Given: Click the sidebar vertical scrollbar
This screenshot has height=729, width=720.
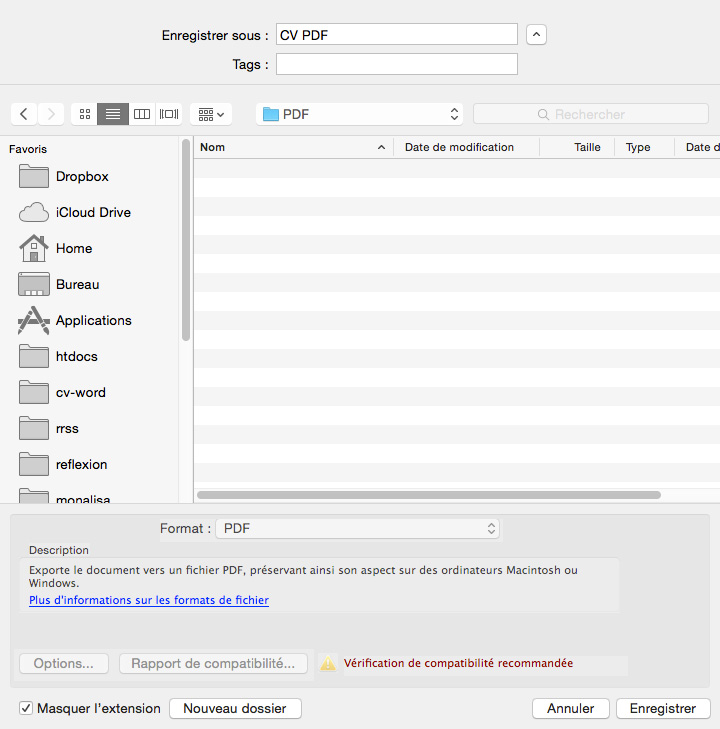Looking at the screenshot, I should 186,240.
